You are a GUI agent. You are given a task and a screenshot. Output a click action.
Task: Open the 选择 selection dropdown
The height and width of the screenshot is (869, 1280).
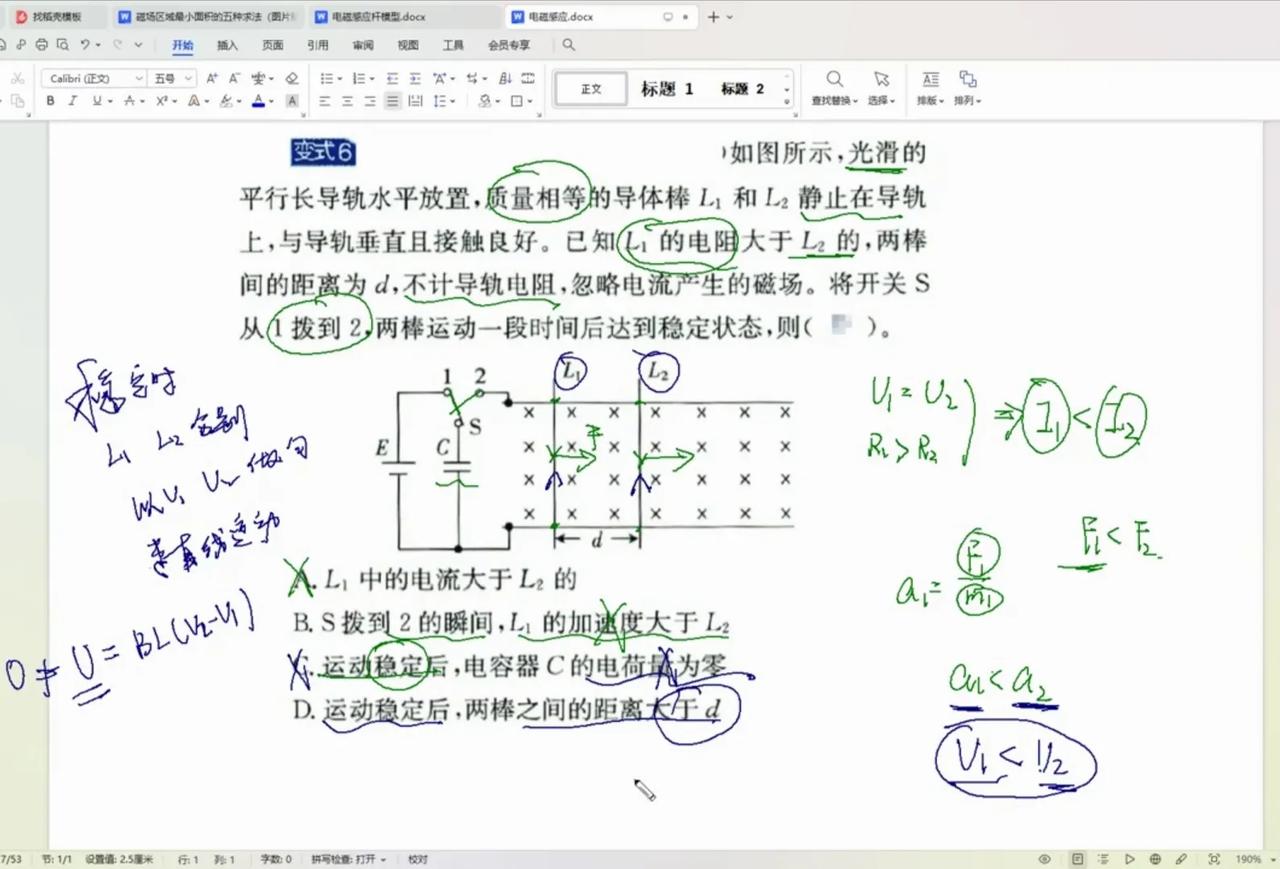click(x=881, y=88)
